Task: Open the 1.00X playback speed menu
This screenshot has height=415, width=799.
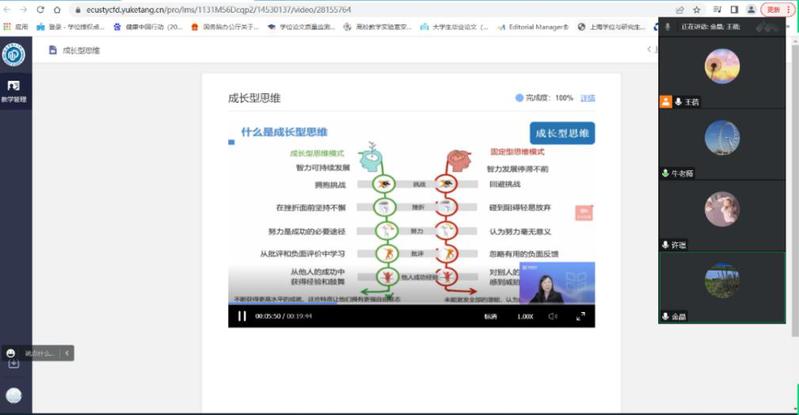Action: (x=525, y=316)
